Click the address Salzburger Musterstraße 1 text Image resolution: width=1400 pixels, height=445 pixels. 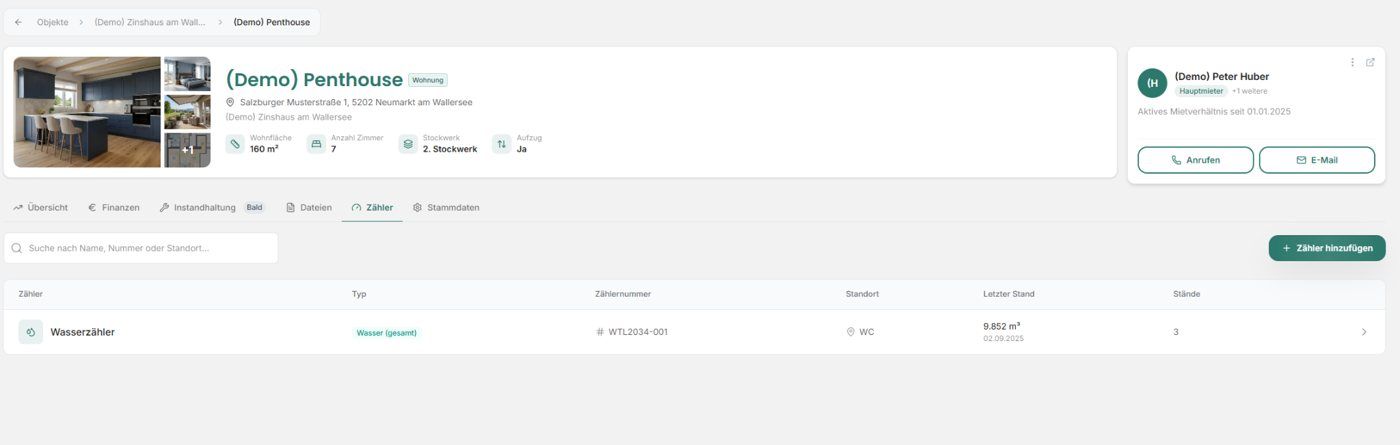356,102
